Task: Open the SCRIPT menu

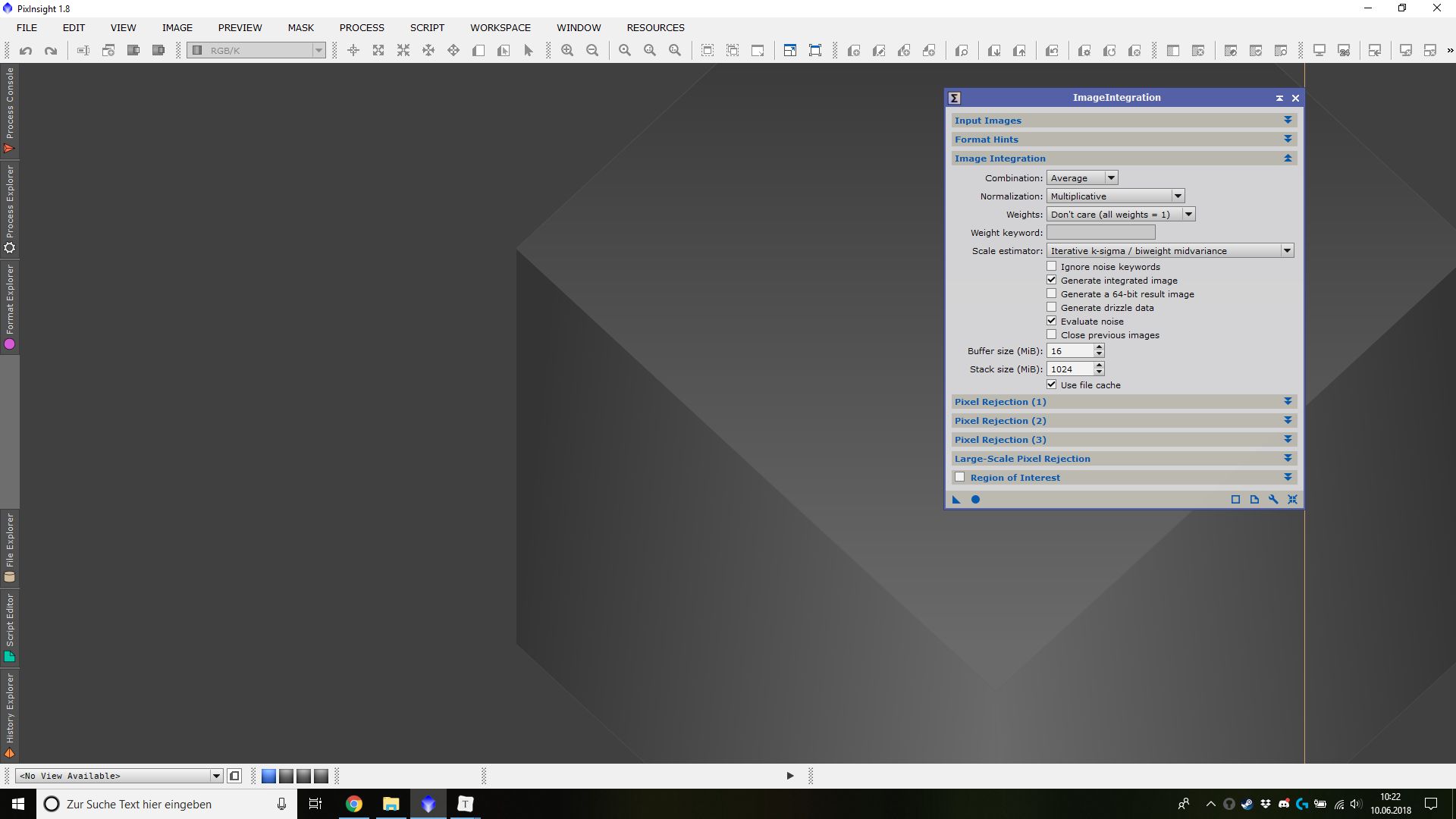Action: pos(427,27)
